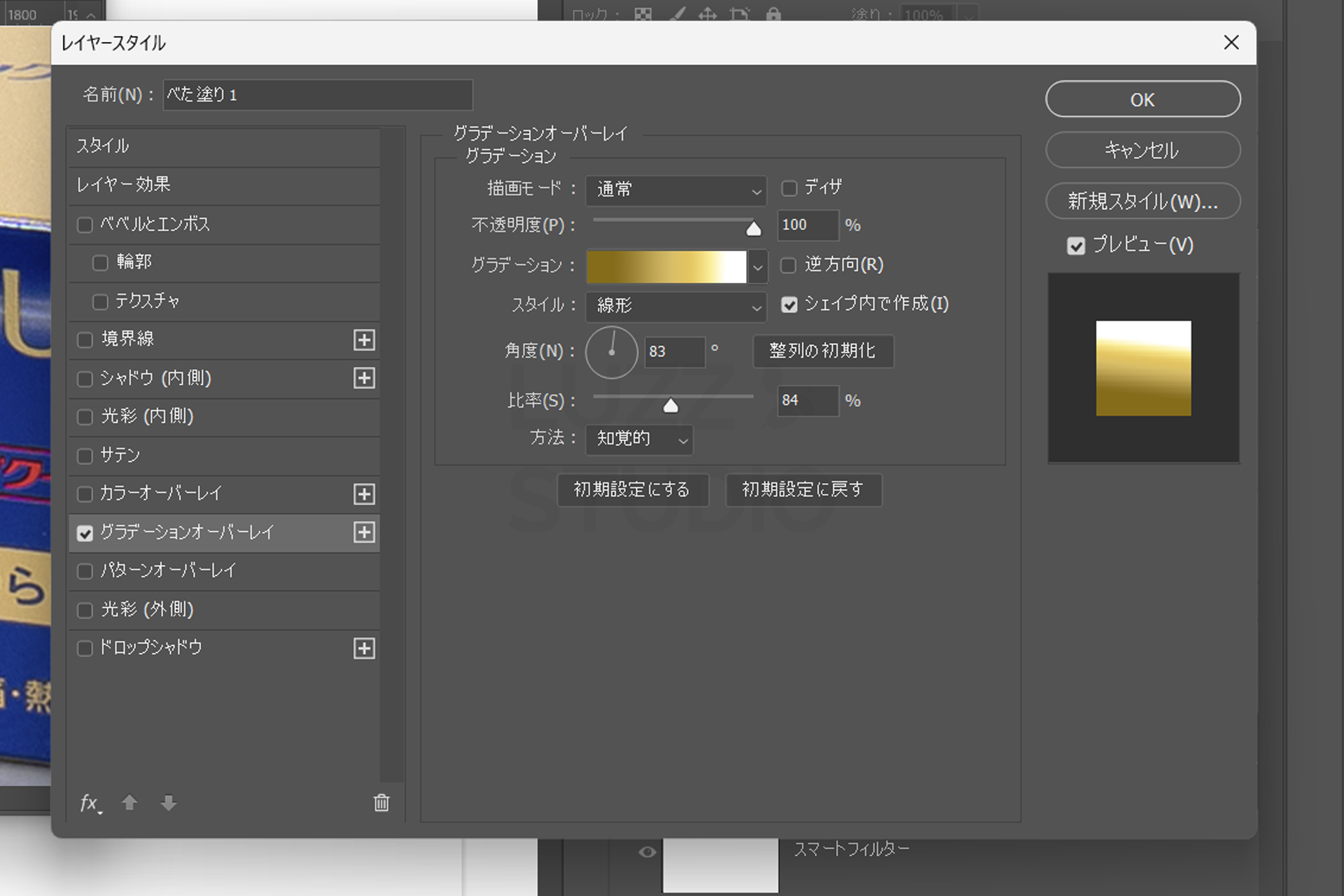Enable the 逆方向(R) checkbox
This screenshot has height=896, width=1344.
(x=789, y=265)
